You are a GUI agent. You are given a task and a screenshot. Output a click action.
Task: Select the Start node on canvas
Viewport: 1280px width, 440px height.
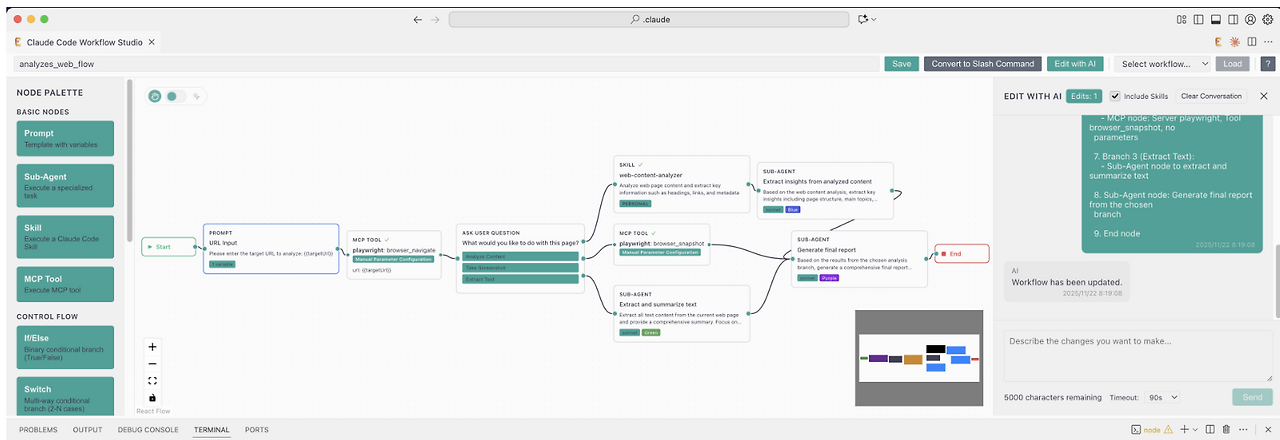click(167, 246)
